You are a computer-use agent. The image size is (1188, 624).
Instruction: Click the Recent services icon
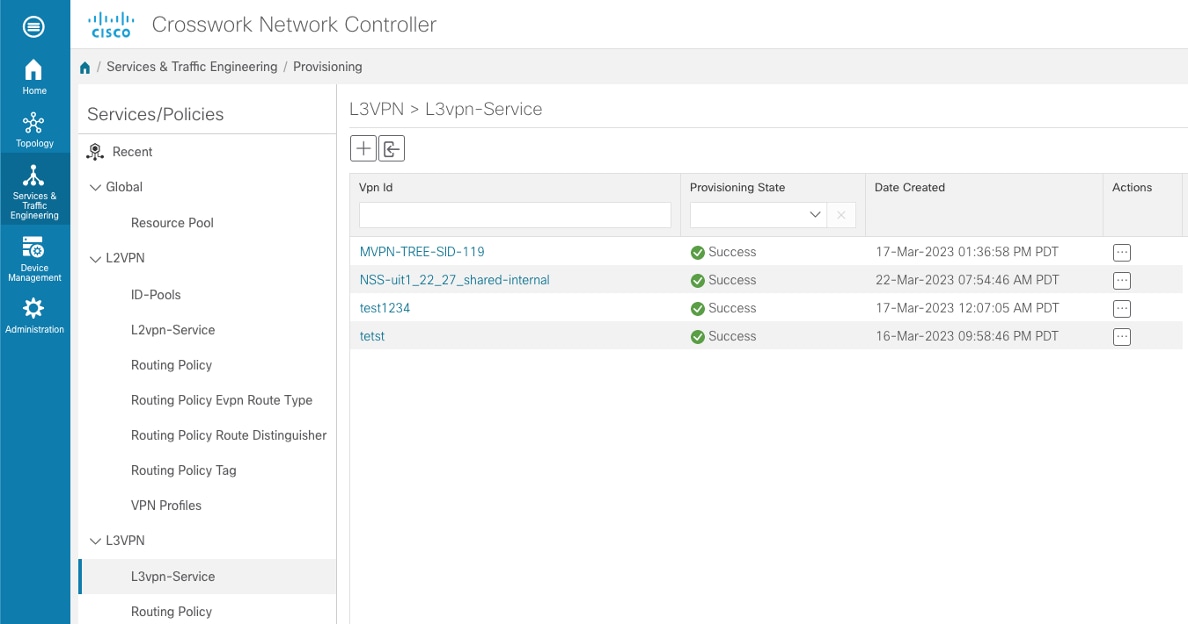[x=97, y=151]
